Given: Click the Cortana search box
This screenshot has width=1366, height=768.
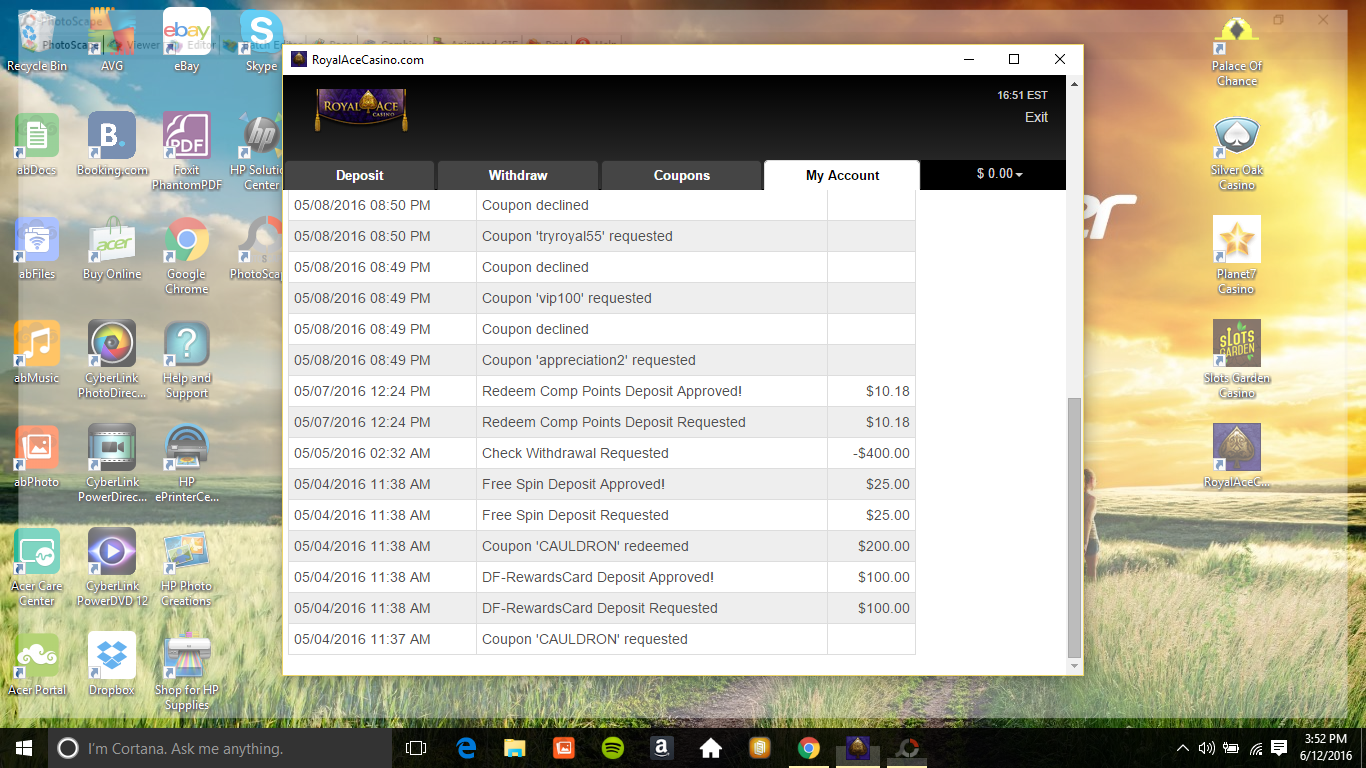Looking at the screenshot, I should point(219,748).
